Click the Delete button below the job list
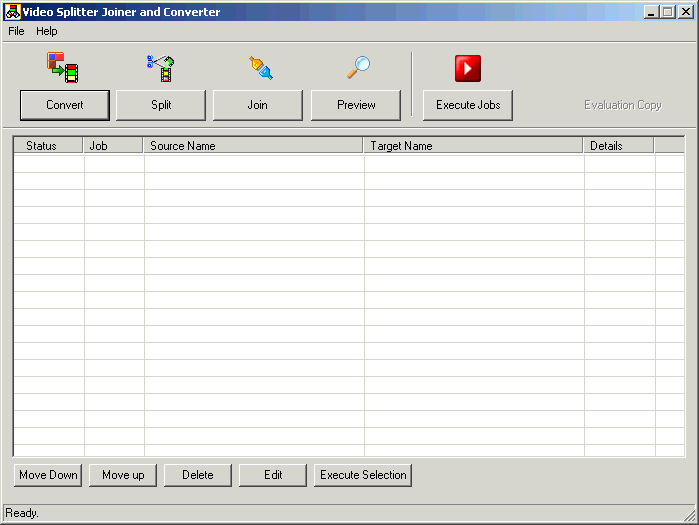The height and width of the screenshot is (525, 699). point(198,475)
